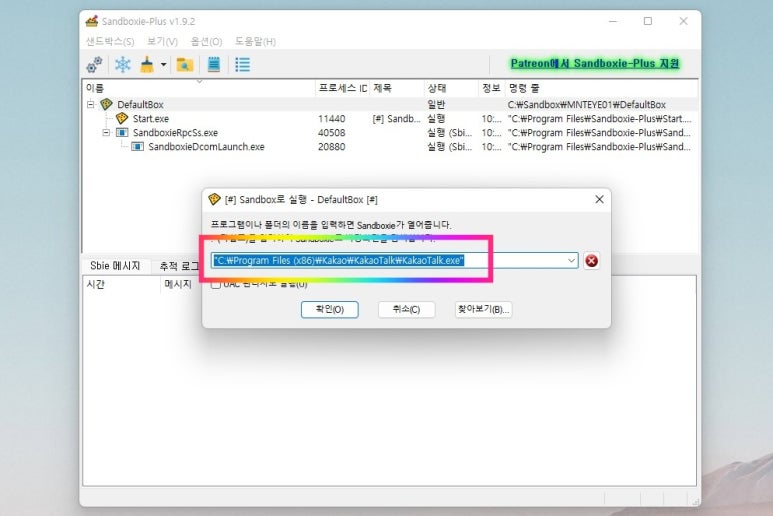The image size is (773, 516).
Task: Click the C:\Sandbox\MNTEYE01\DefaultBox path text
Action: click(x=587, y=104)
